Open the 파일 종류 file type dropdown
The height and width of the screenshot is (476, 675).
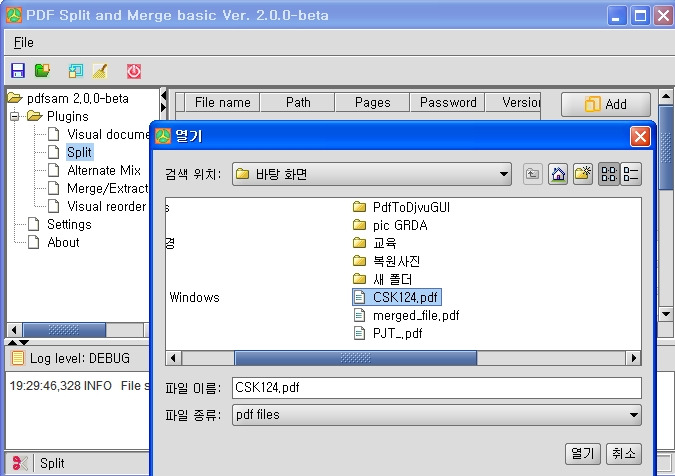click(437, 415)
